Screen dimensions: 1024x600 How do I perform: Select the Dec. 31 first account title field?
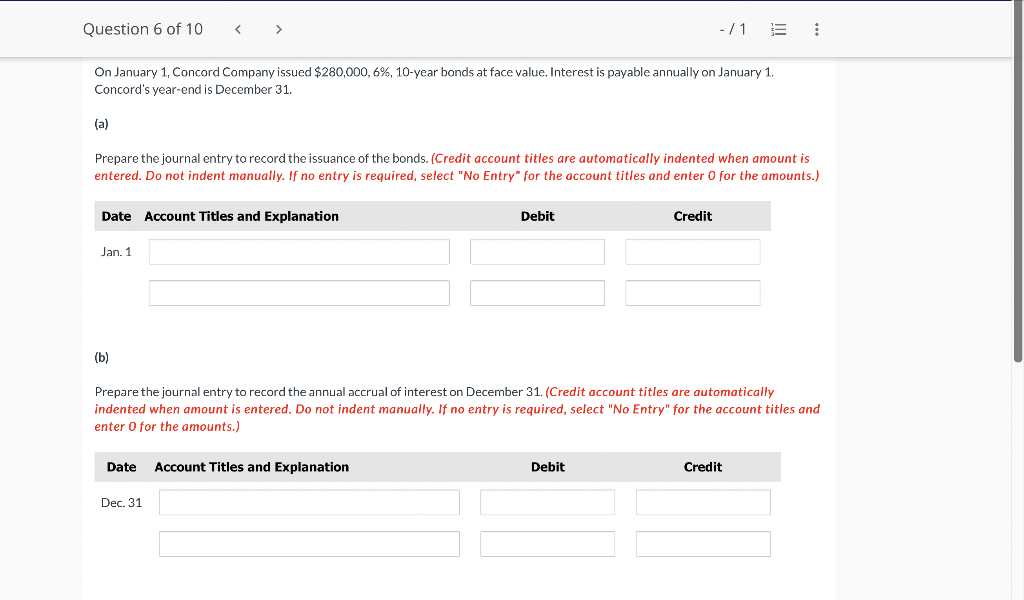coord(308,502)
